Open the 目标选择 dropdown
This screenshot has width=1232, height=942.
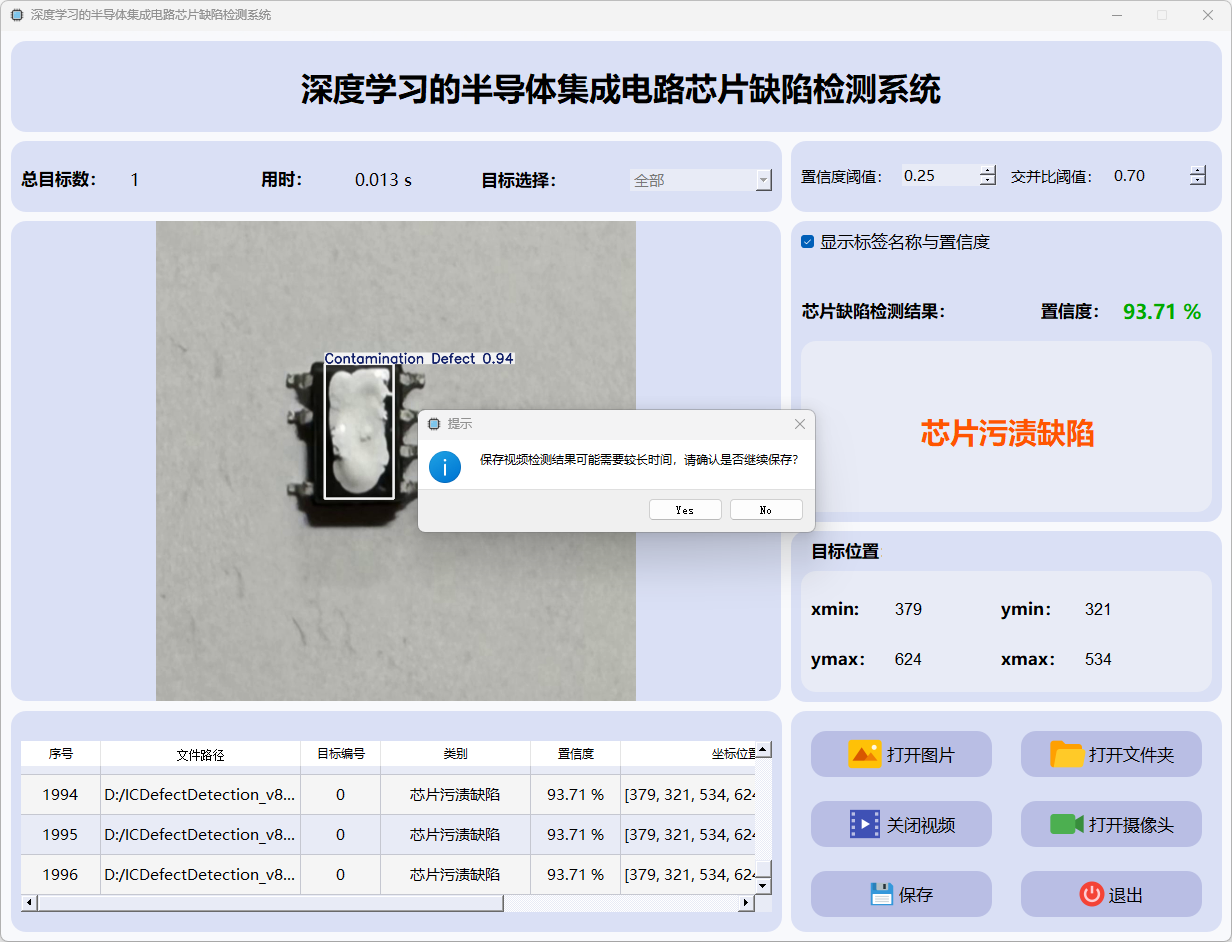pyautogui.click(x=763, y=180)
